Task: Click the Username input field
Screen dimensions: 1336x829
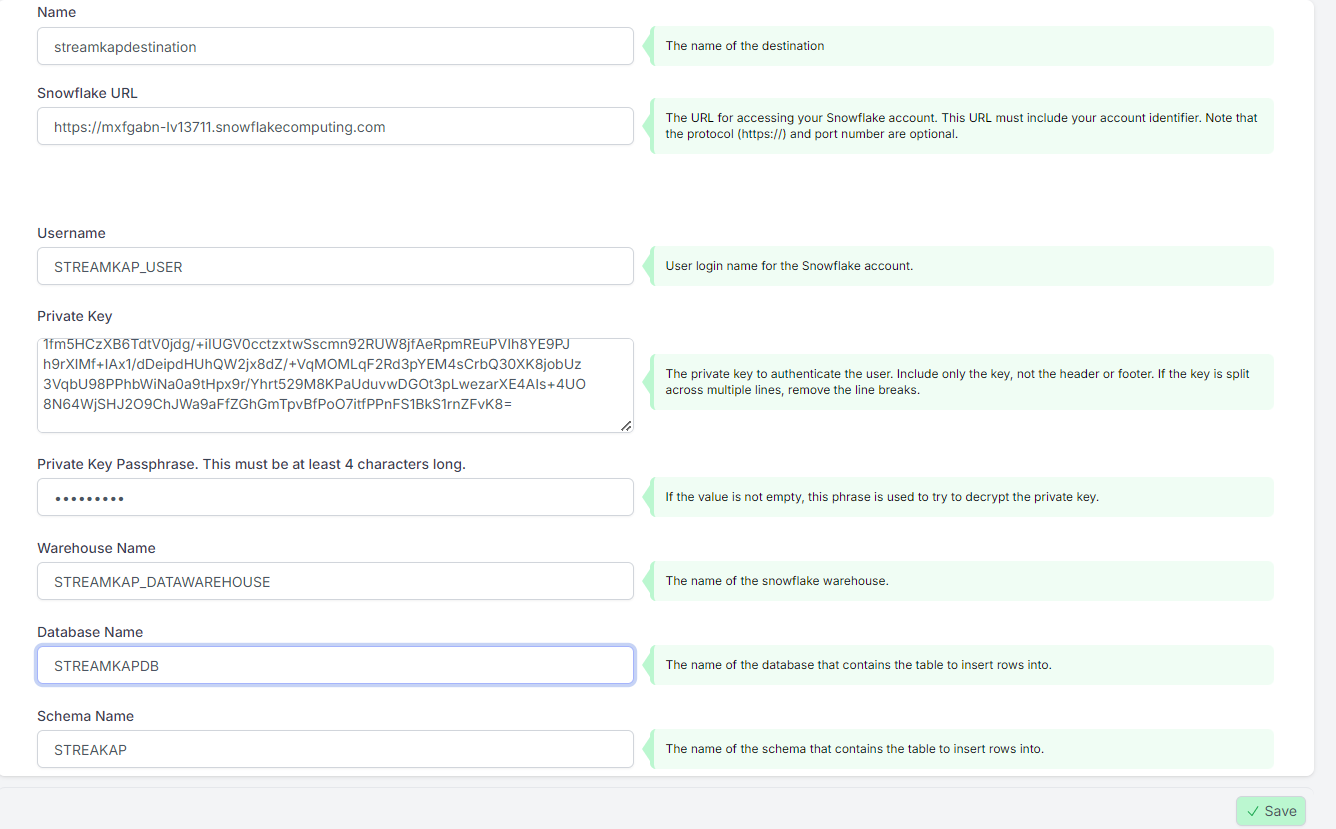Action: coord(335,266)
